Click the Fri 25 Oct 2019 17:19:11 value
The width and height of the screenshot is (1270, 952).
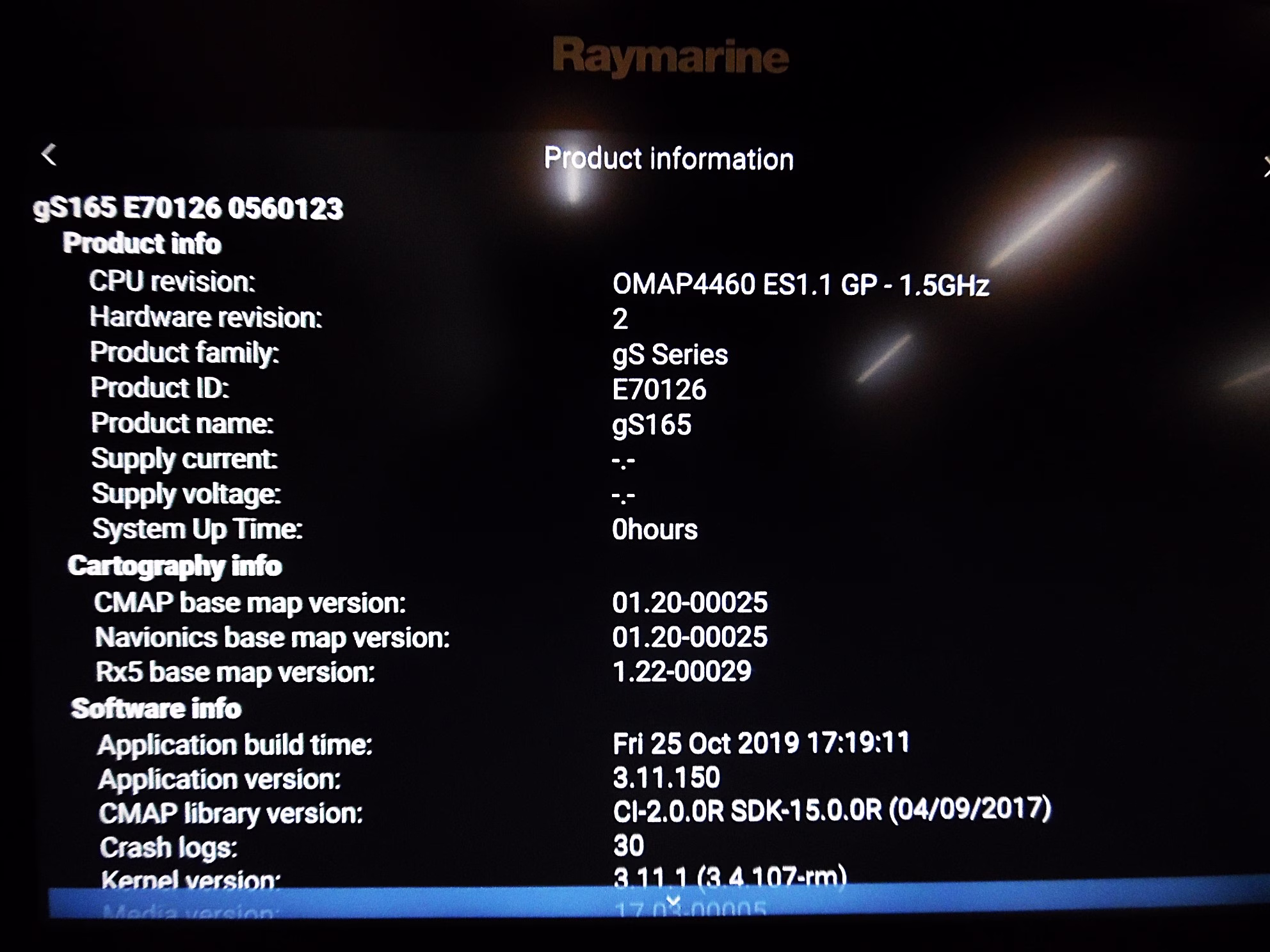(761, 743)
